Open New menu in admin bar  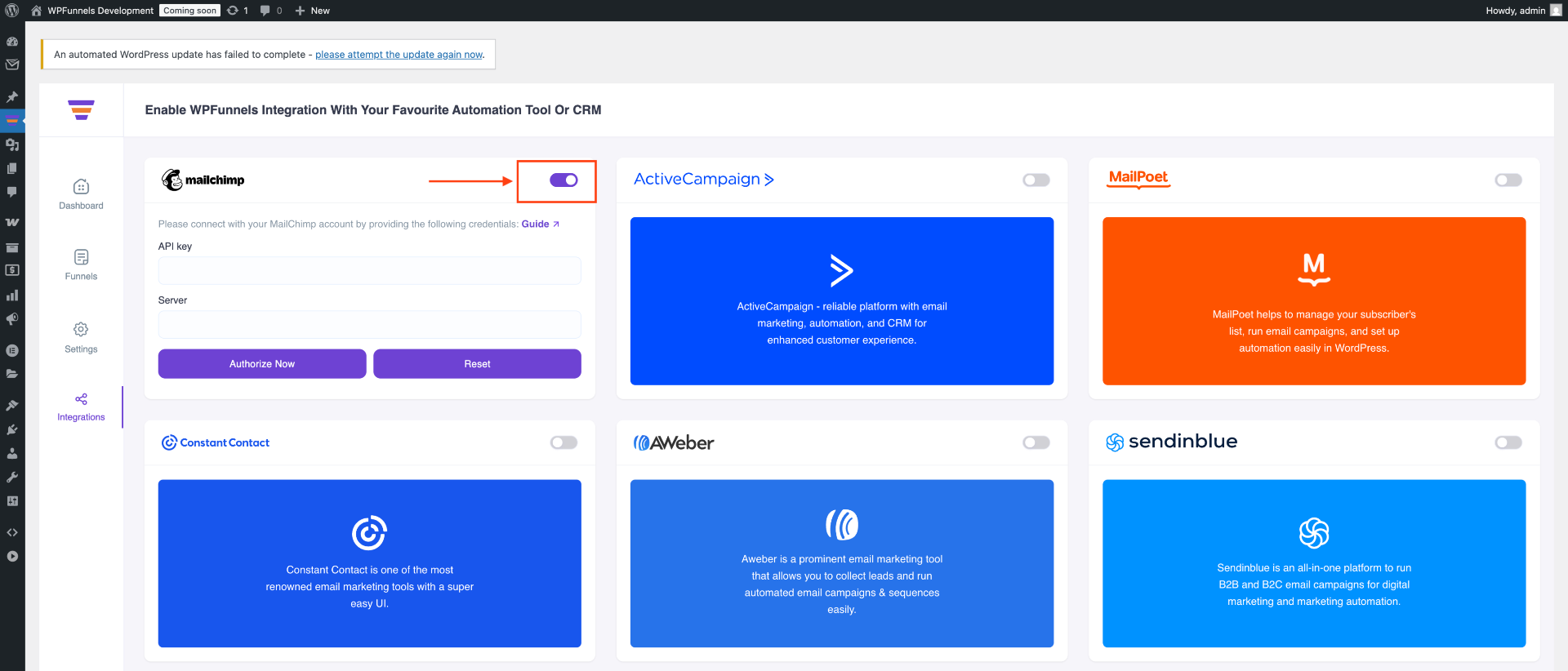pos(312,11)
